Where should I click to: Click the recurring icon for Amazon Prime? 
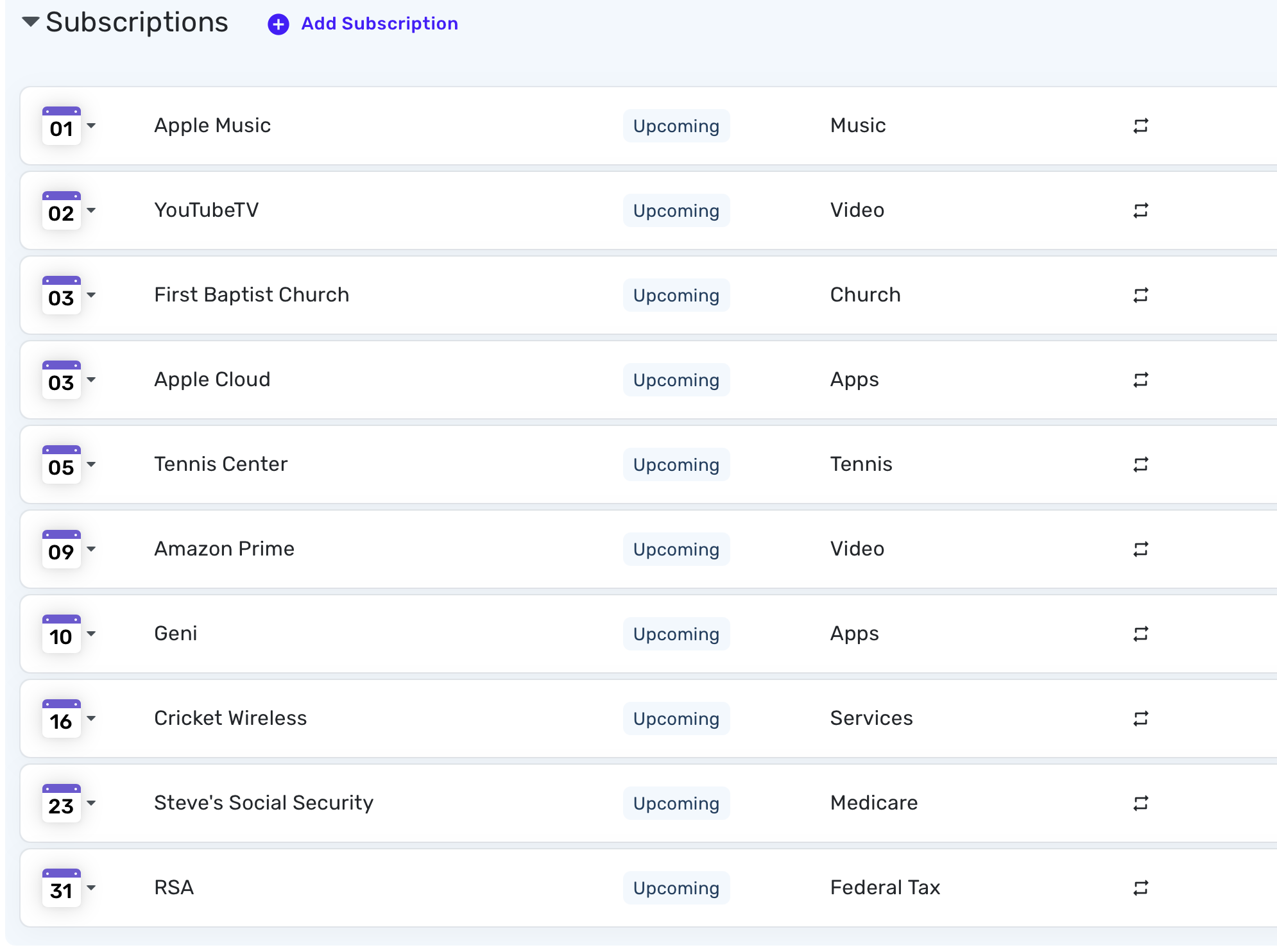pyautogui.click(x=1140, y=549)
